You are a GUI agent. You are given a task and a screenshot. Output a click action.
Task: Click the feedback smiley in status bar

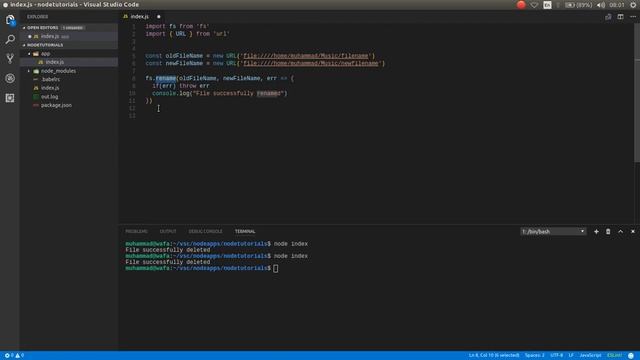coord(631,356)
